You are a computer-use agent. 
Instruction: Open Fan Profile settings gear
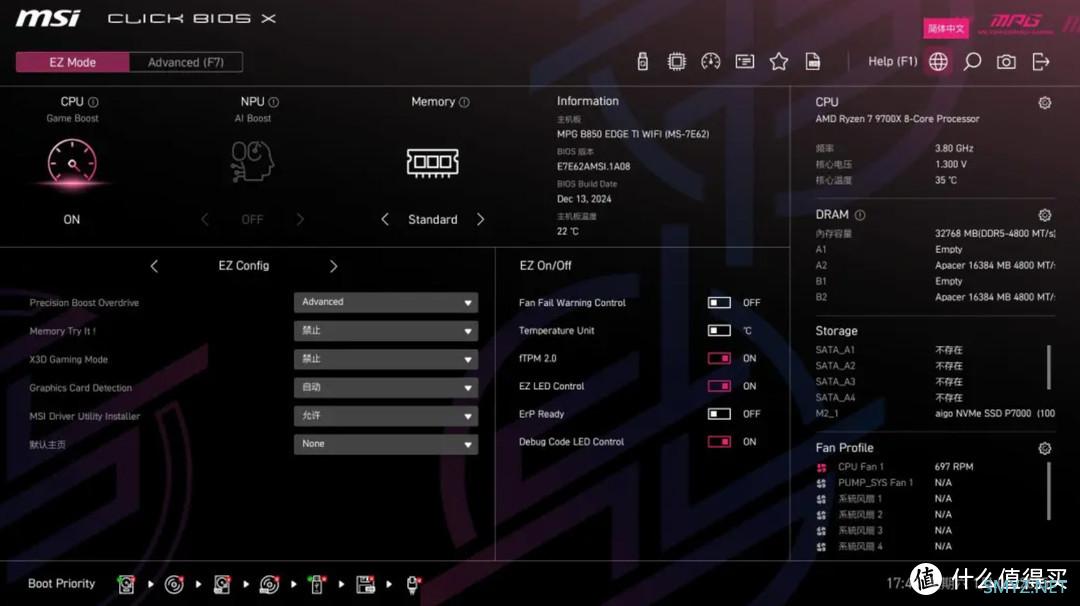tap(1045, 448)
